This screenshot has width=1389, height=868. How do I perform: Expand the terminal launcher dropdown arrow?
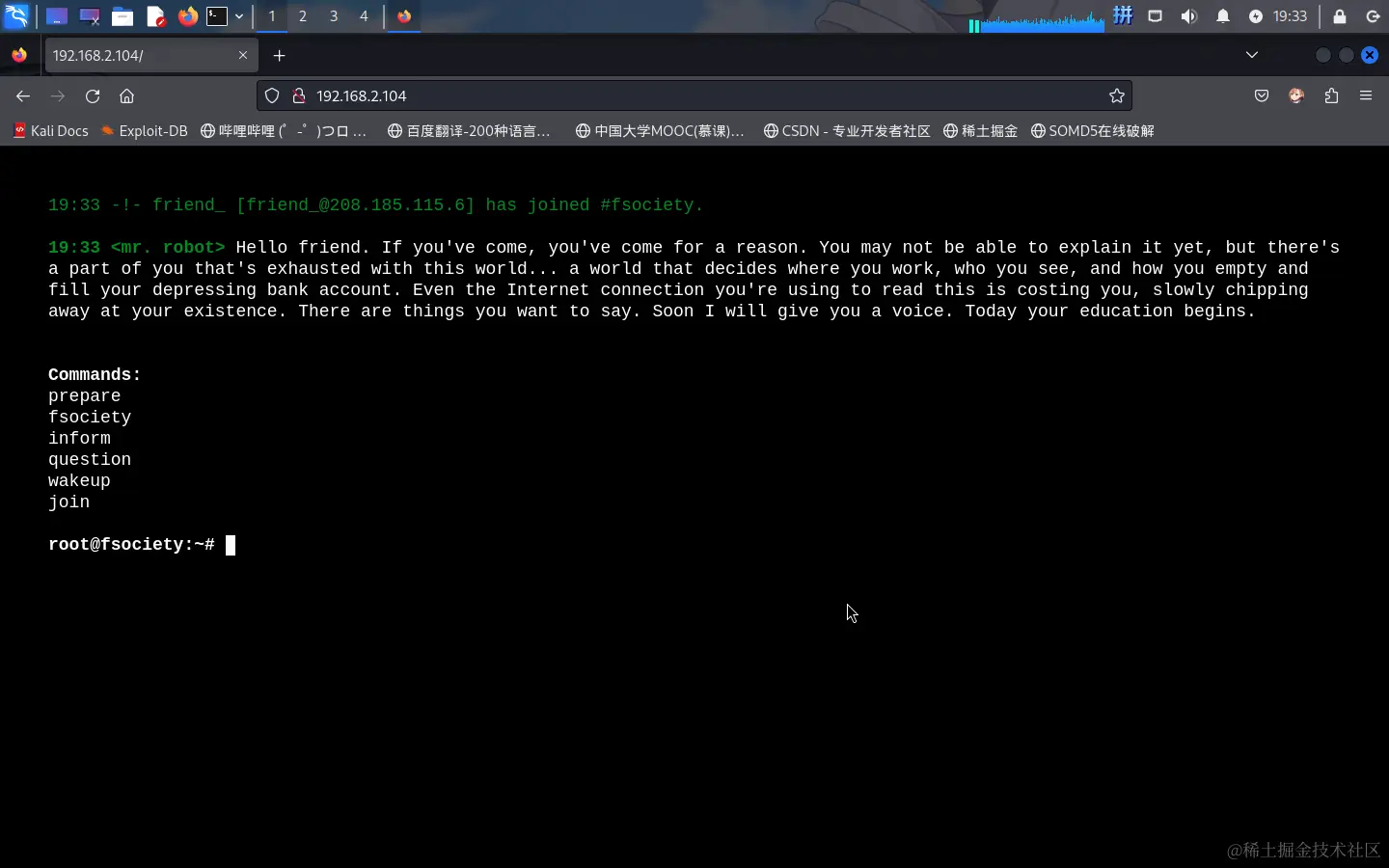point(239,16)
